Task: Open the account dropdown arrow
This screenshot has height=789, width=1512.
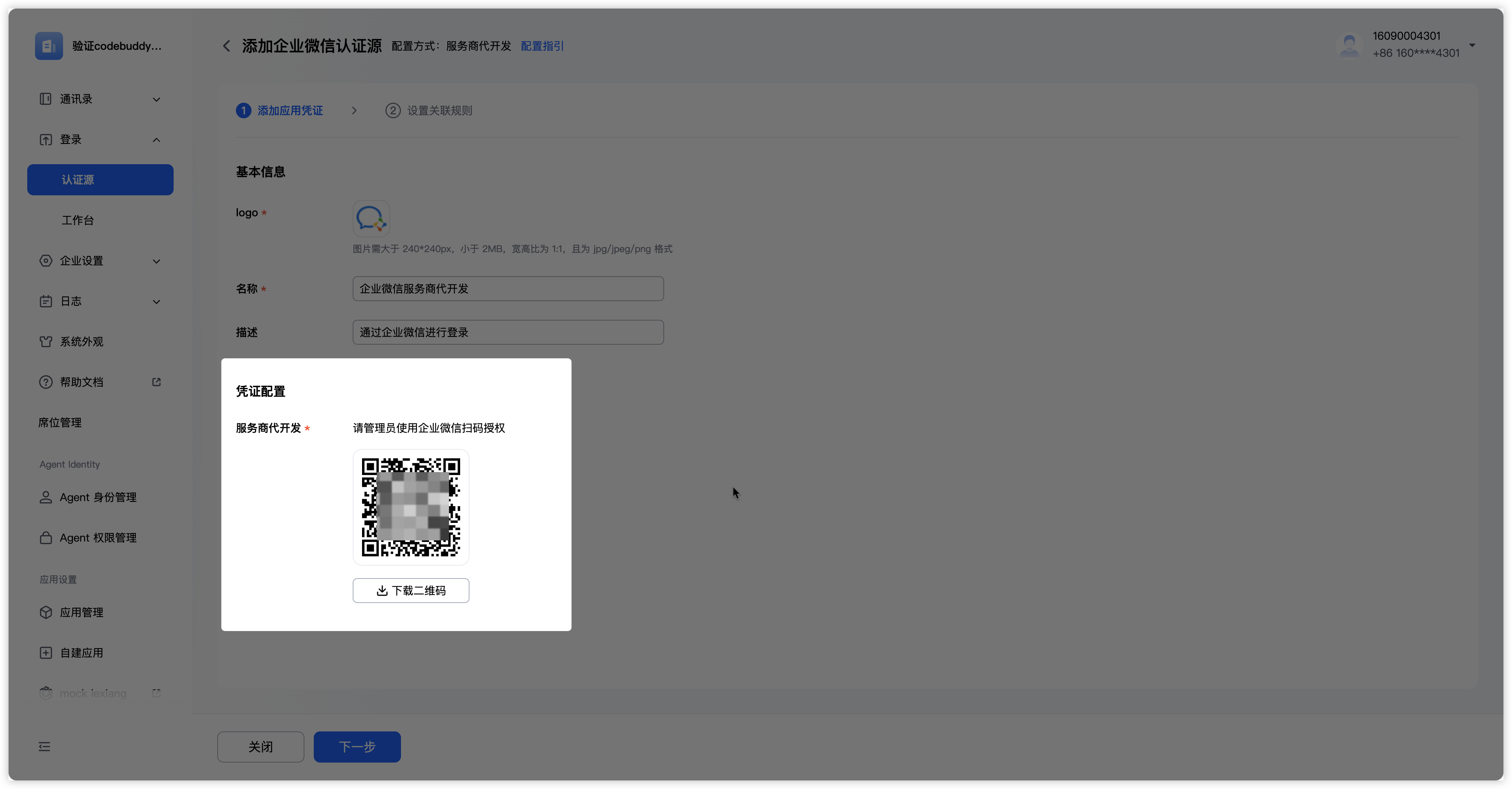Action: [1472, 45]
